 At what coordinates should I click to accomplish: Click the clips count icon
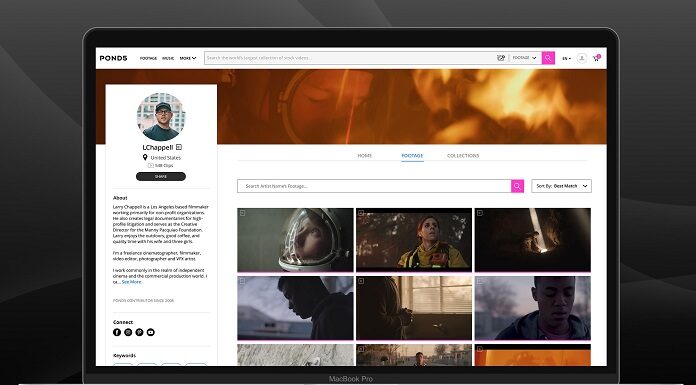tap(150, 165)
